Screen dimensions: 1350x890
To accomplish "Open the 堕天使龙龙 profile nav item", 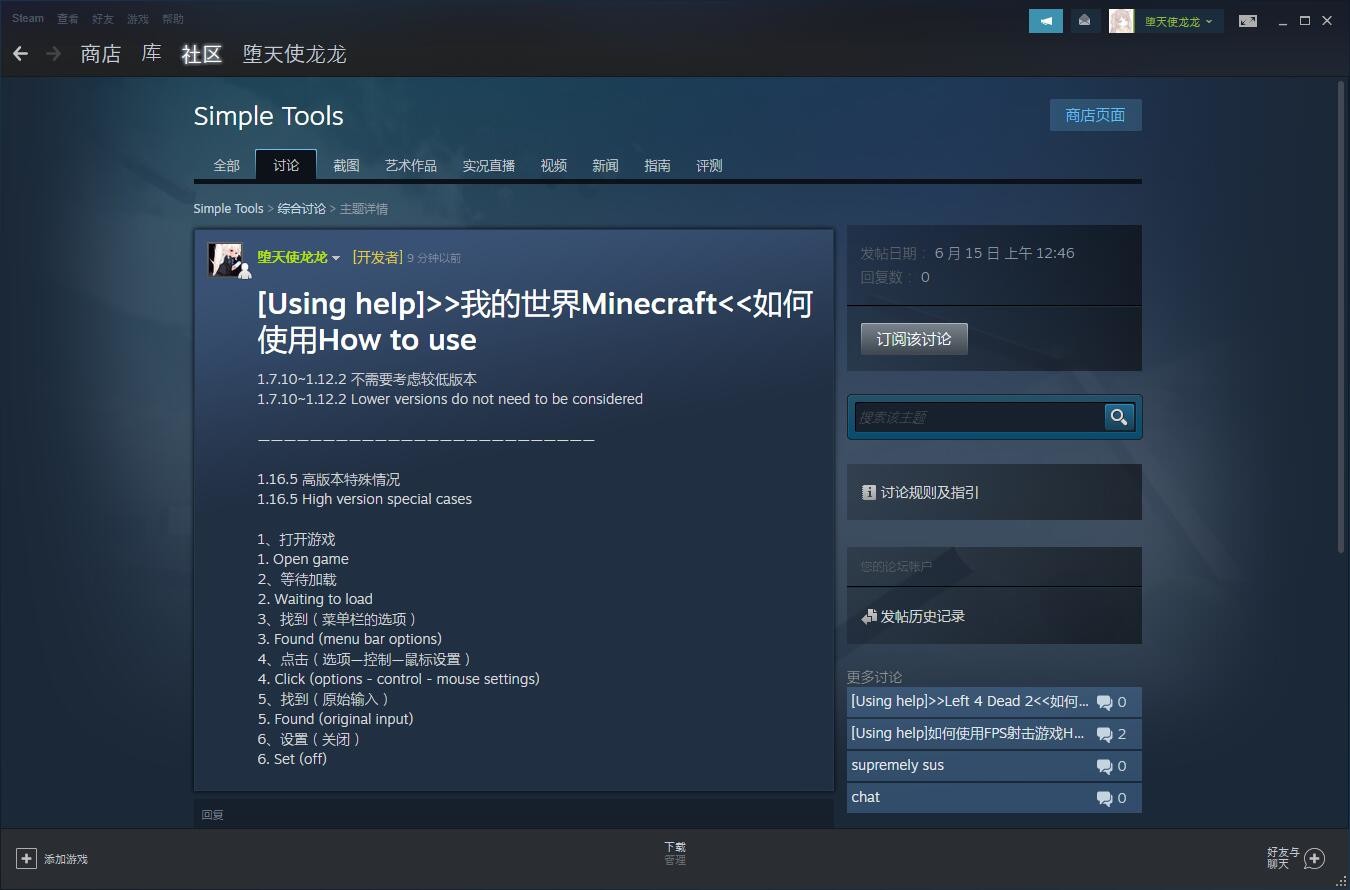I will pos(294,54).
